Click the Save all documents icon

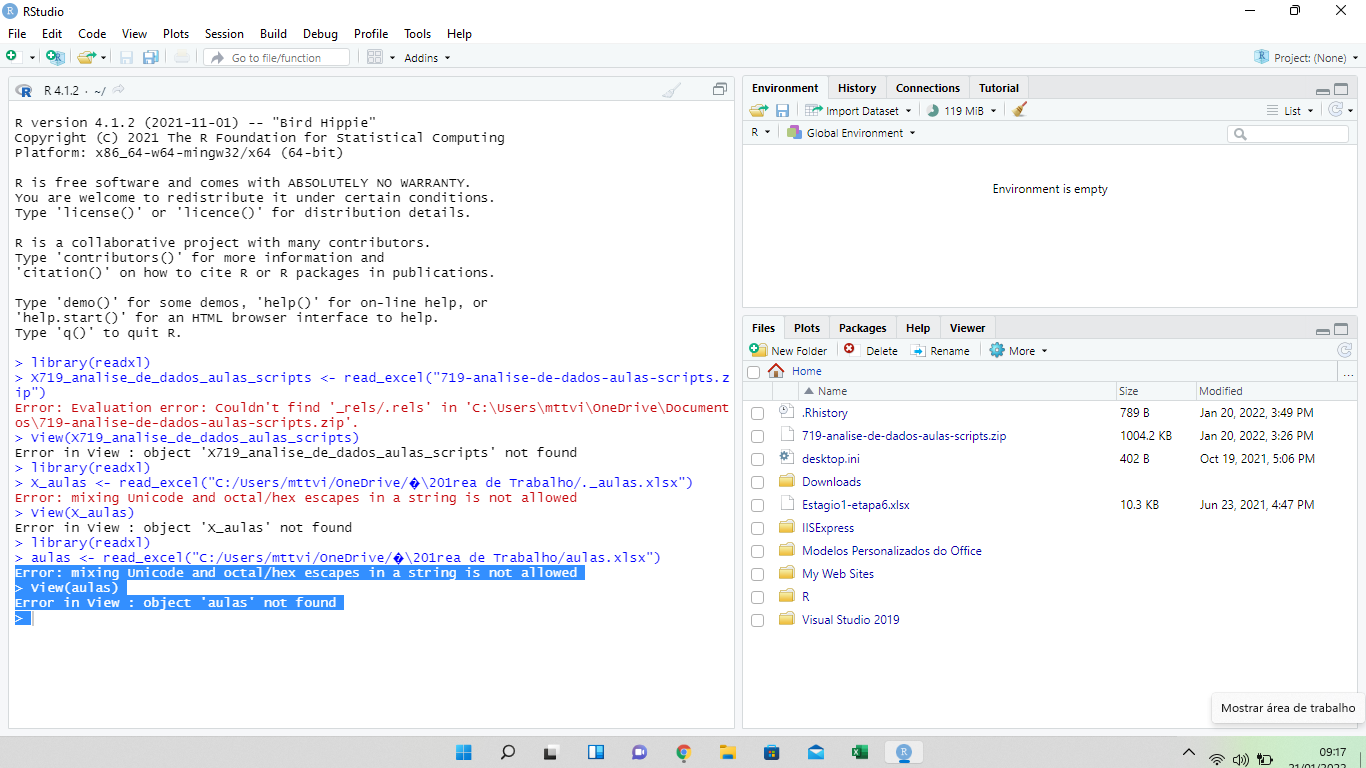(150, 57)
